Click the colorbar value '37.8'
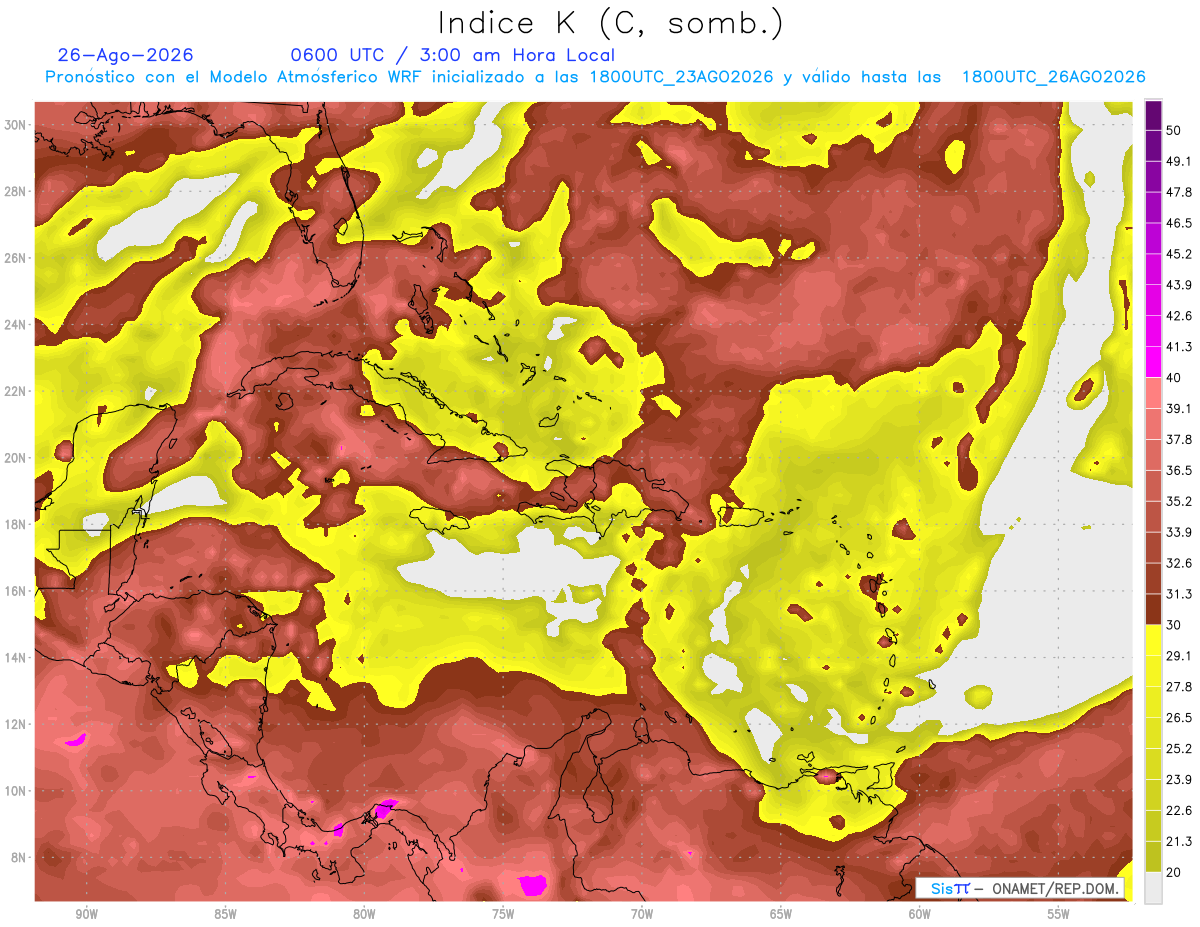This screenshot has width=1200, height=927. point(1179,439)
